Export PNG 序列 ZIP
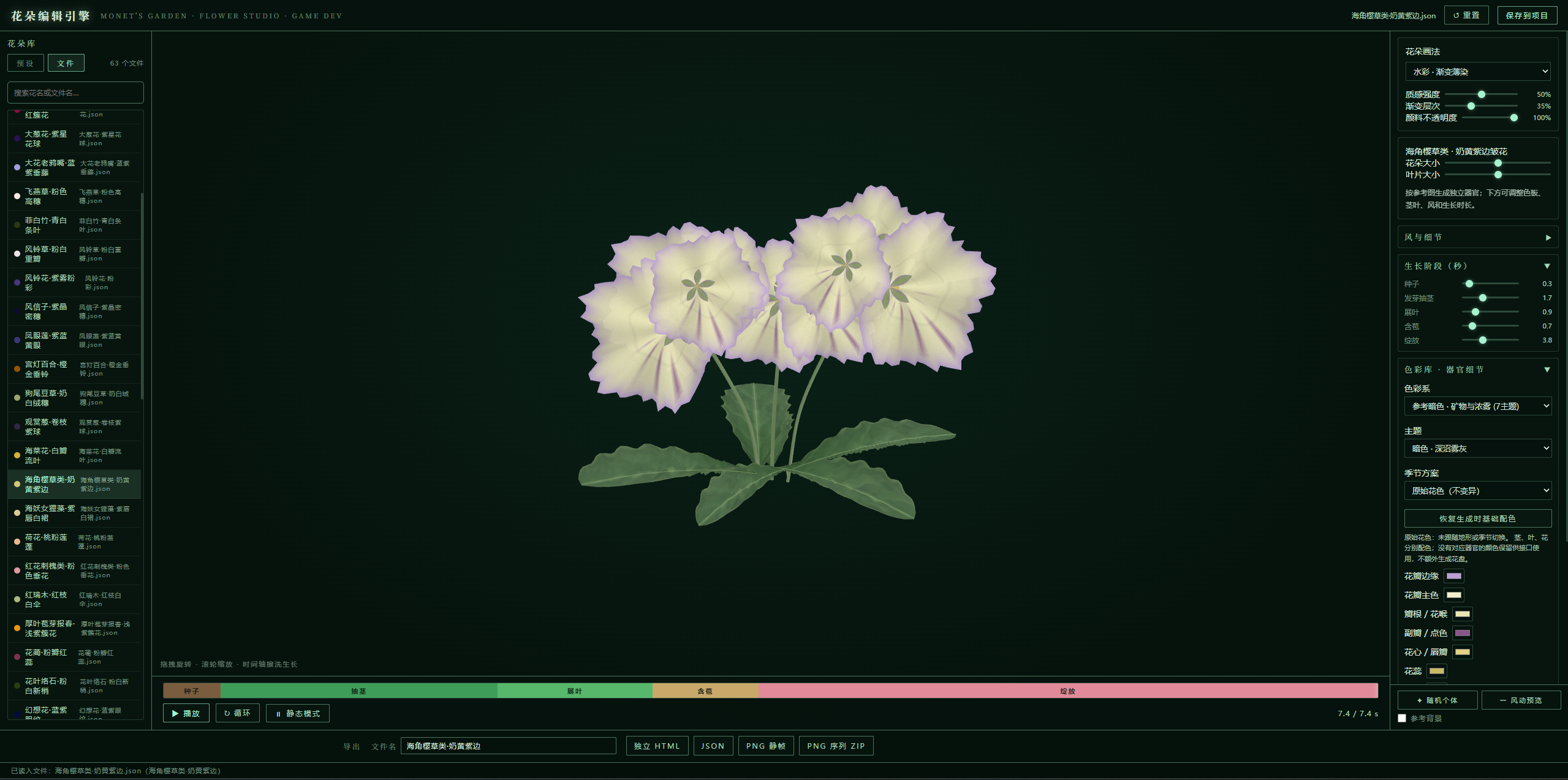This screenshot has width=1568, height=780. (x=836, y=746)
